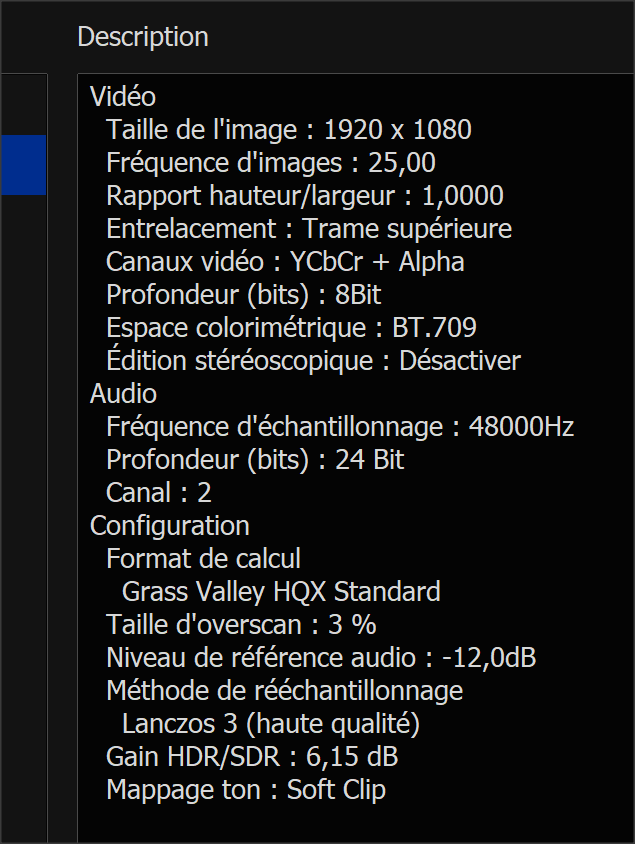
Task: Click the Mappage ton Soft Clip line
Action: click(246, 789)
